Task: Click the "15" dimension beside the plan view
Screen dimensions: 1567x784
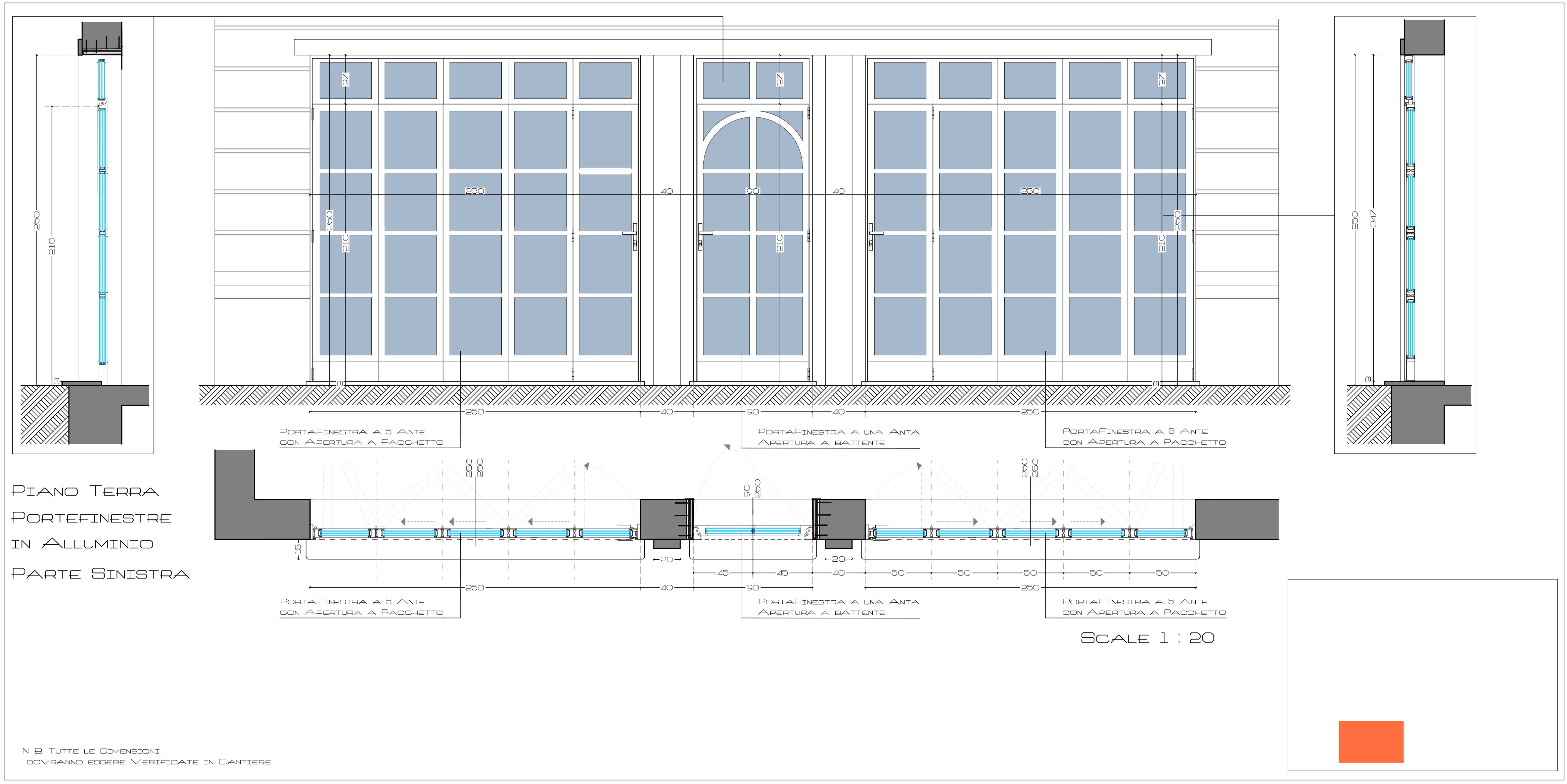Action: pos(298,549)
